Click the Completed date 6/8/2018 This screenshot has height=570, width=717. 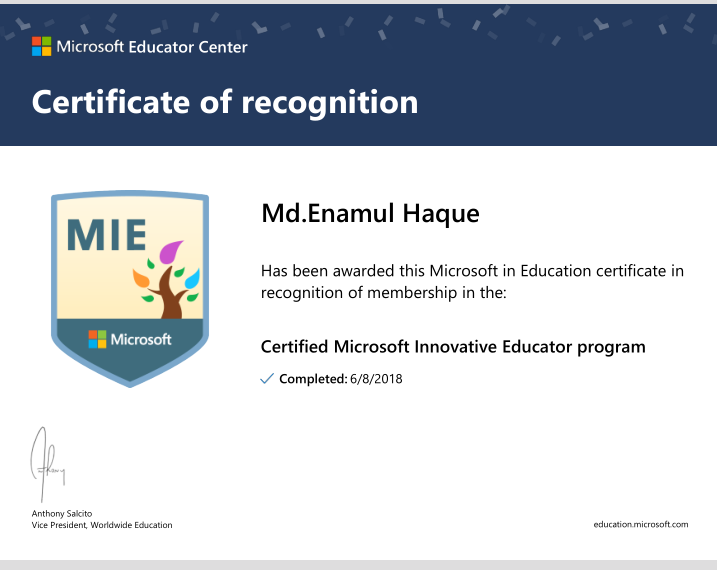(x=376, y=379)
